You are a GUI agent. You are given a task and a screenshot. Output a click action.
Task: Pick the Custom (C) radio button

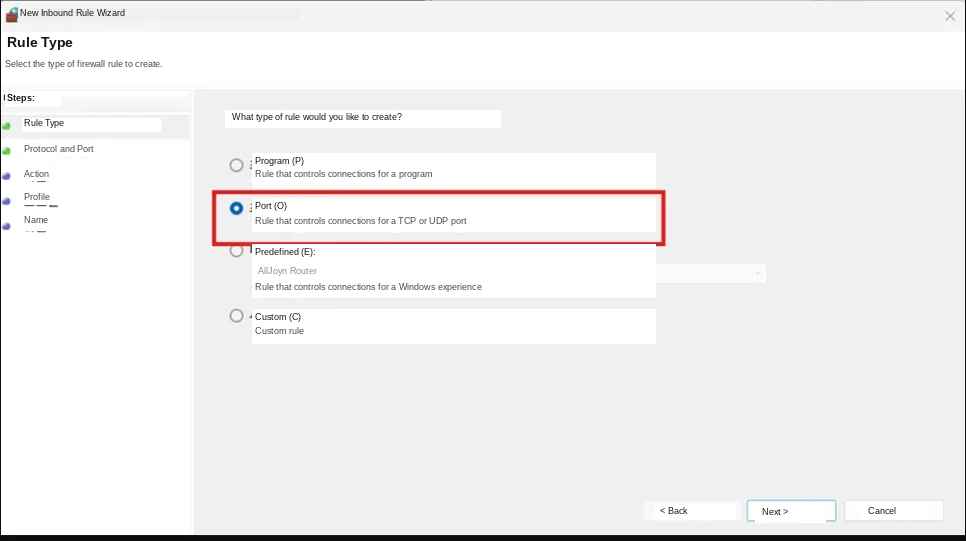point(237,315)
